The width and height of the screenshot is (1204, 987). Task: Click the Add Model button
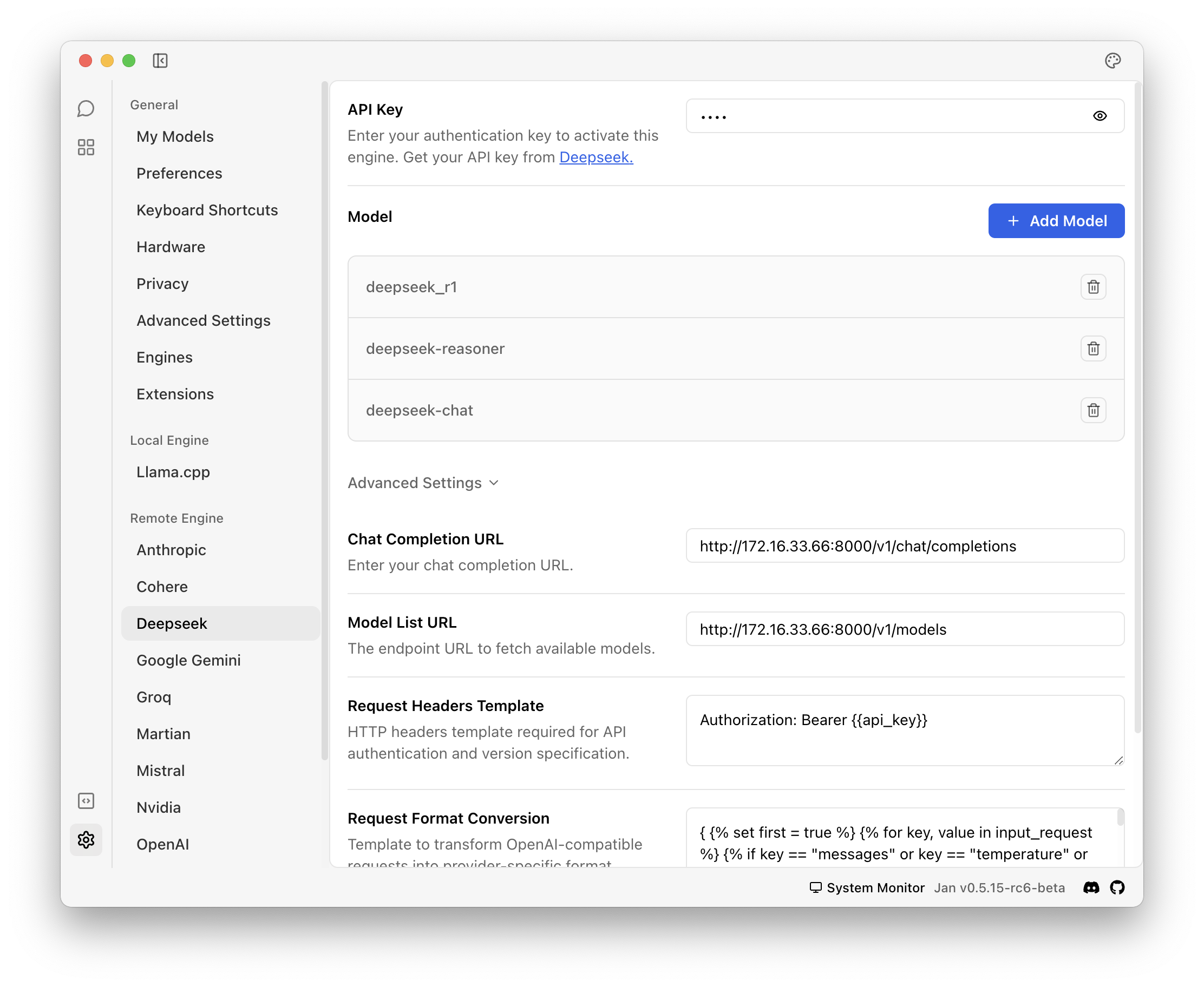[x=1056, y=221]
